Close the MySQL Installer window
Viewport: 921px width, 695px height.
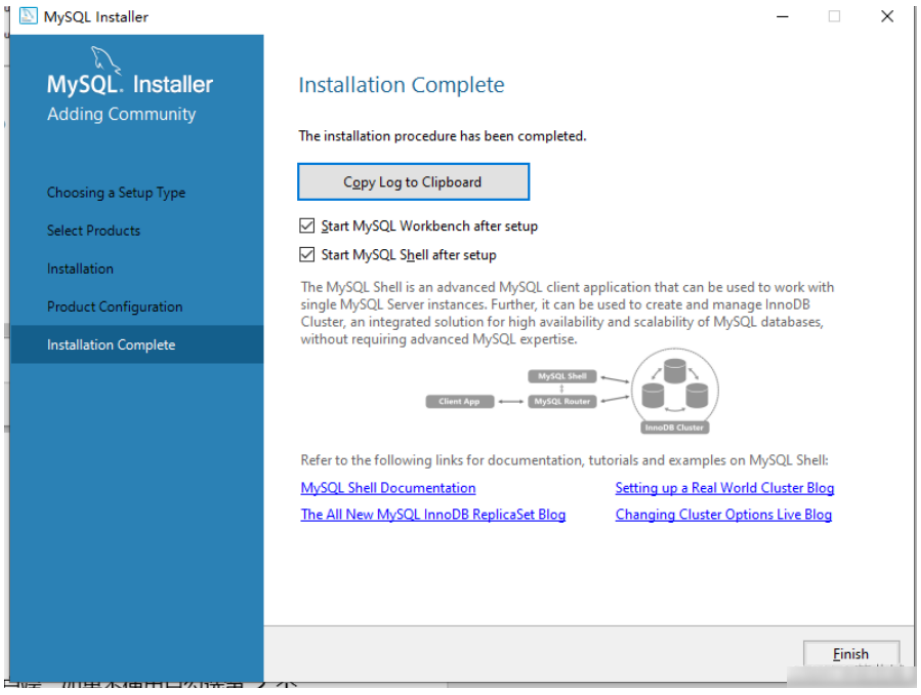[887, 16]
